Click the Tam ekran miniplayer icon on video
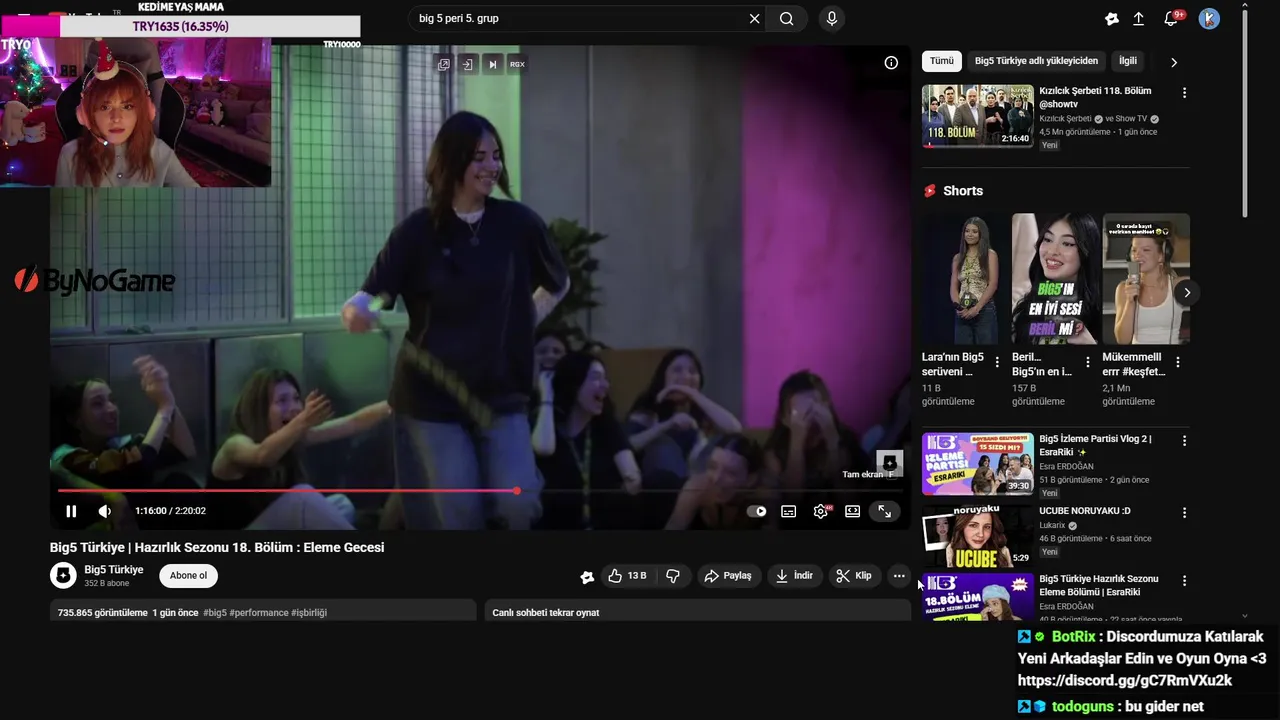Image resolution: width=1280 pixels, height=720 pixels. point(890,463)
